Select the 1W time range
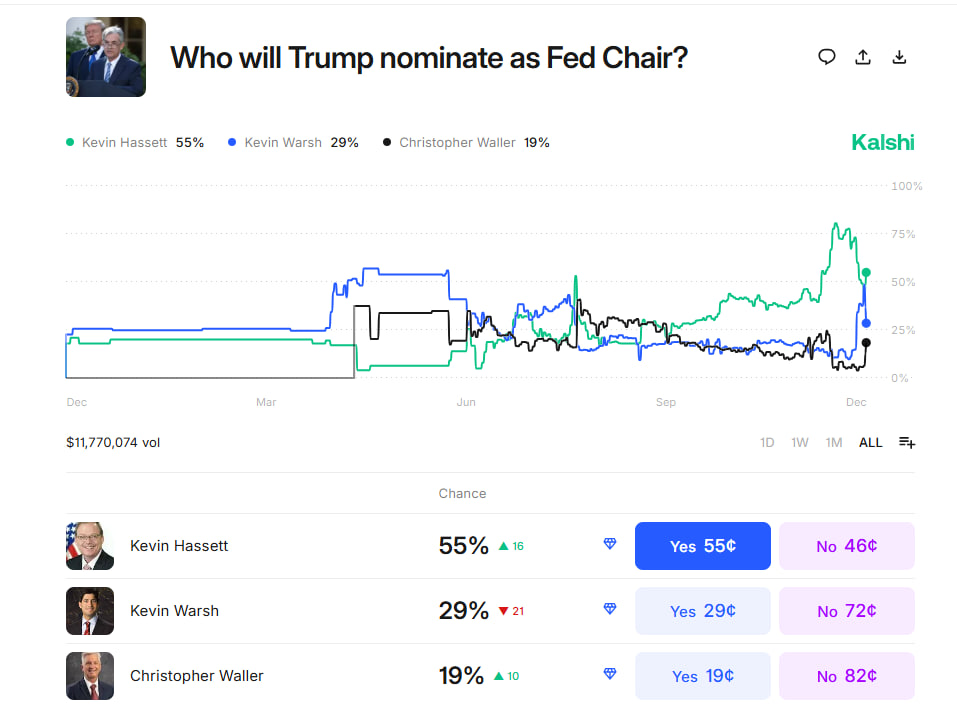The image size is (957, 706). coord(800,442)
